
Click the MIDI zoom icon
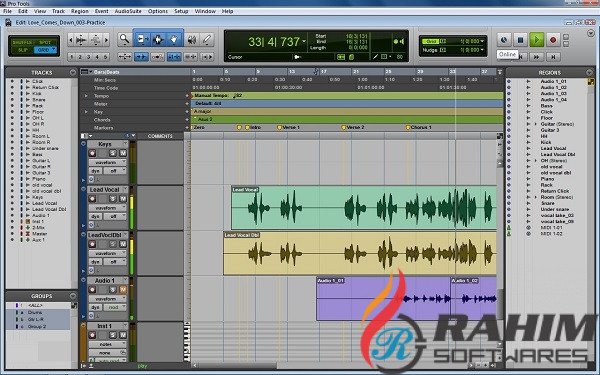tap(96, 39)
